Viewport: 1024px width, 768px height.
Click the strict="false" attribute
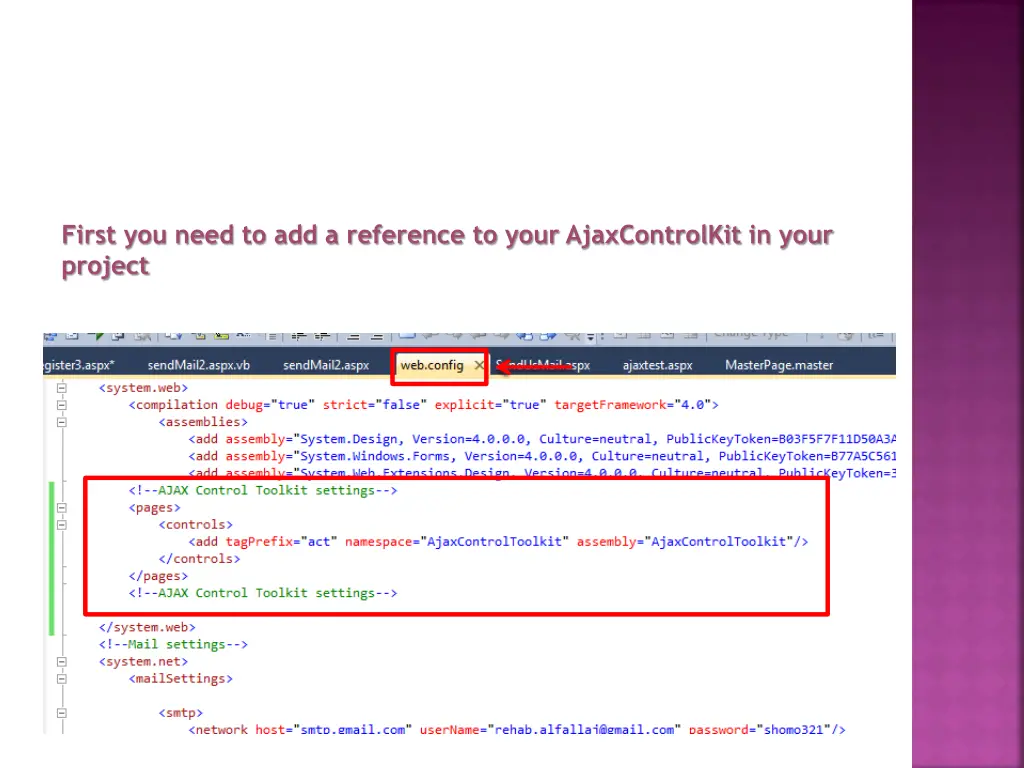click(374, 405)
